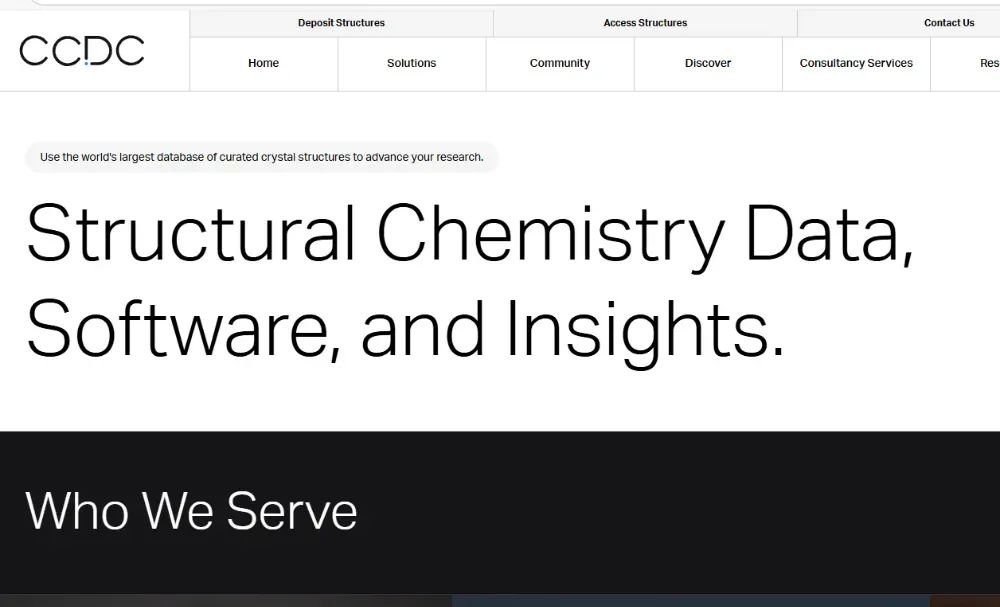This screenshot has height=607, width=1000.
Task: Click the Software, and Insights headline line
Action: pyautogui.click(x=404, y=330)
